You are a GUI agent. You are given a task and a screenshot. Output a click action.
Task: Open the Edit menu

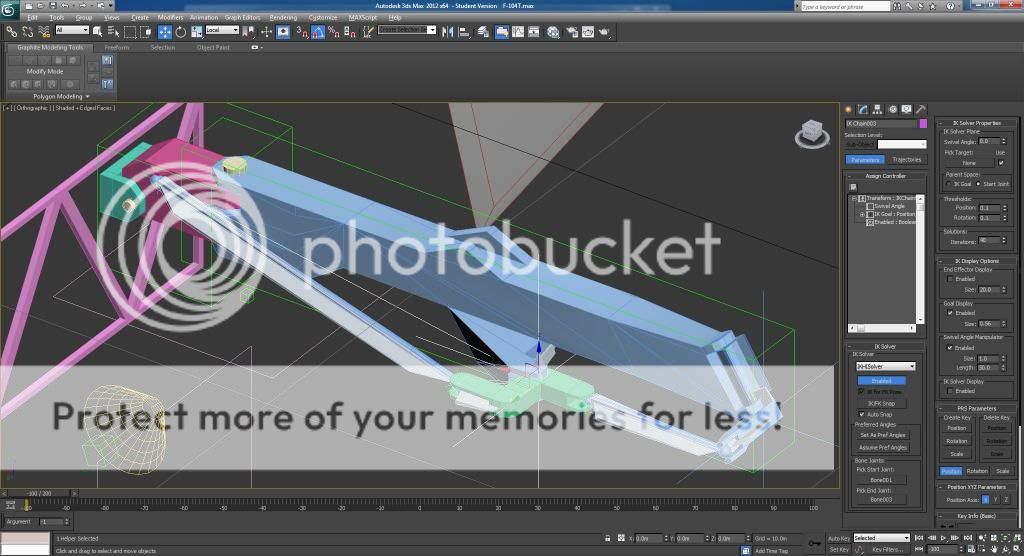[x=33, y=18]
